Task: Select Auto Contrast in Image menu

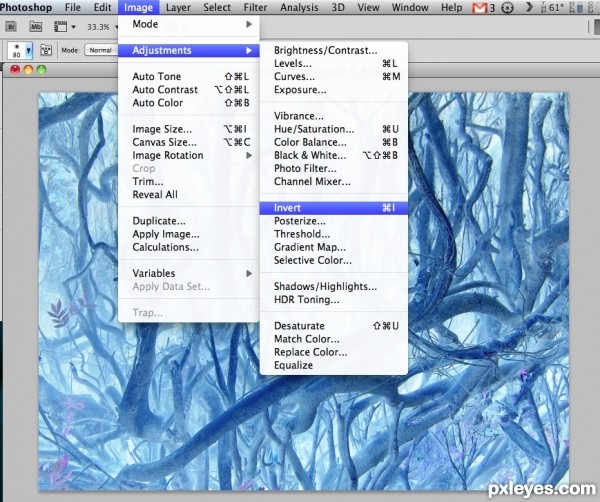Action: click(x=189, y=90)
